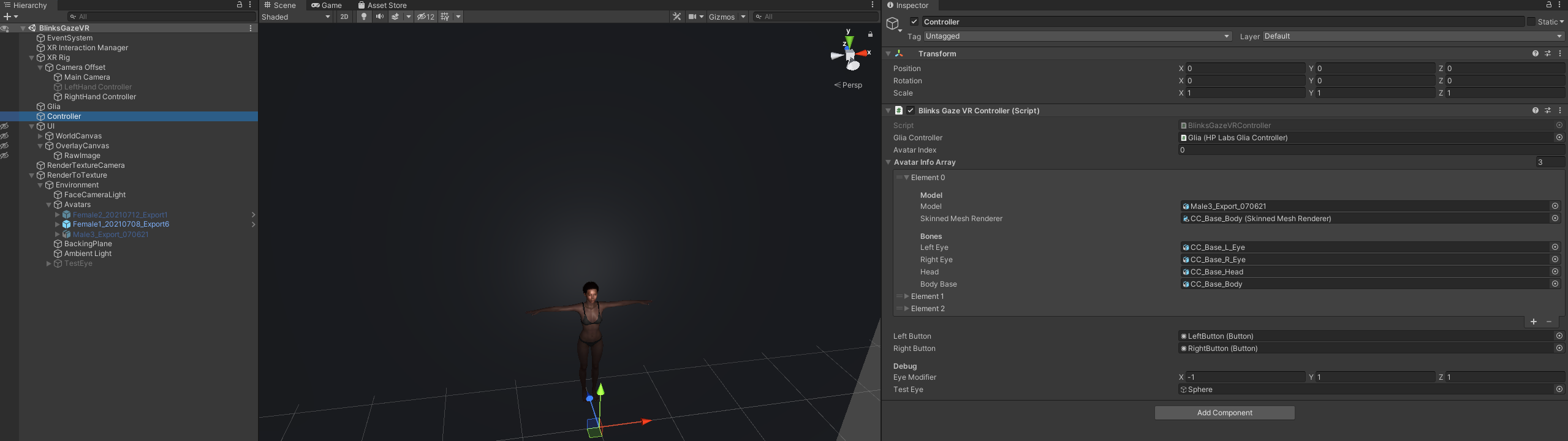
Task: Toggle the Static checkbox
Action: click(x=1531, y=21)
